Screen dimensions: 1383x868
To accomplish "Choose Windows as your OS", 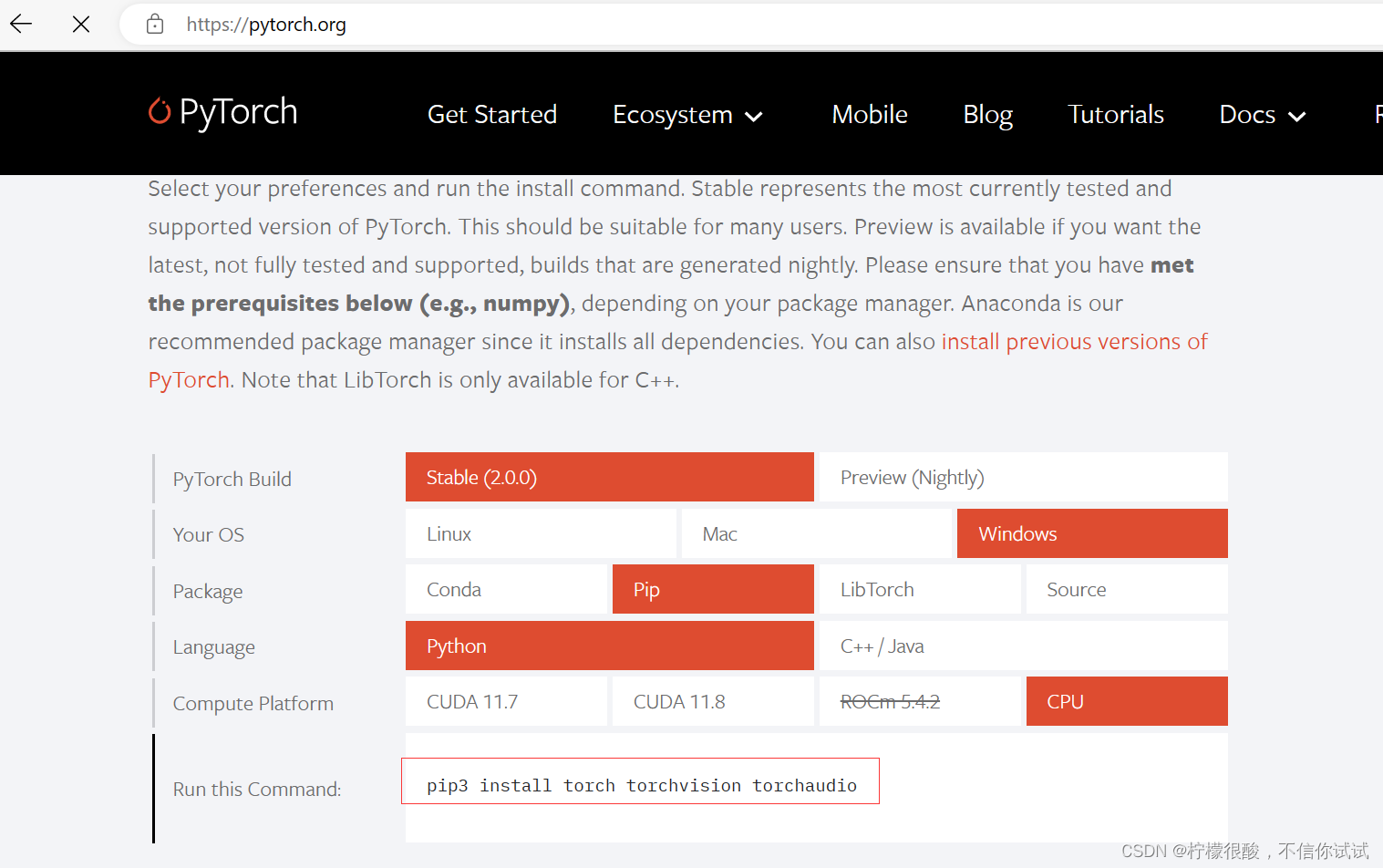I will click(1092, 533).
